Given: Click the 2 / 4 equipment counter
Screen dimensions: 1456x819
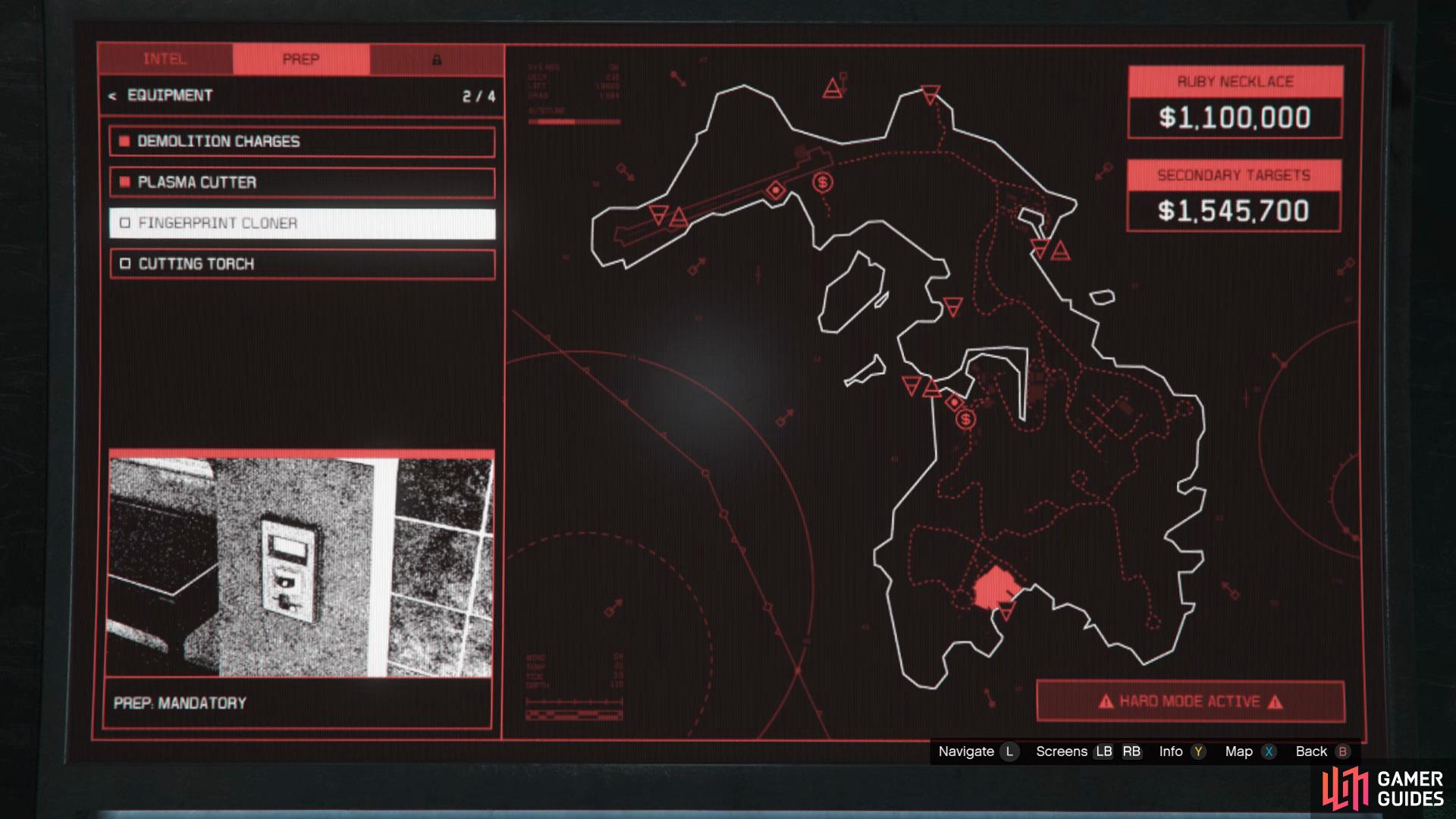Looking at the screenshot, I should coord(479,96).
